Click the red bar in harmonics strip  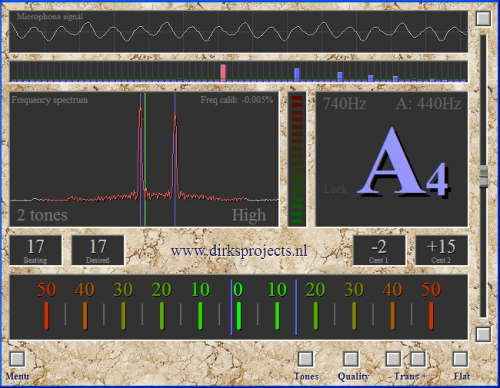223,73
